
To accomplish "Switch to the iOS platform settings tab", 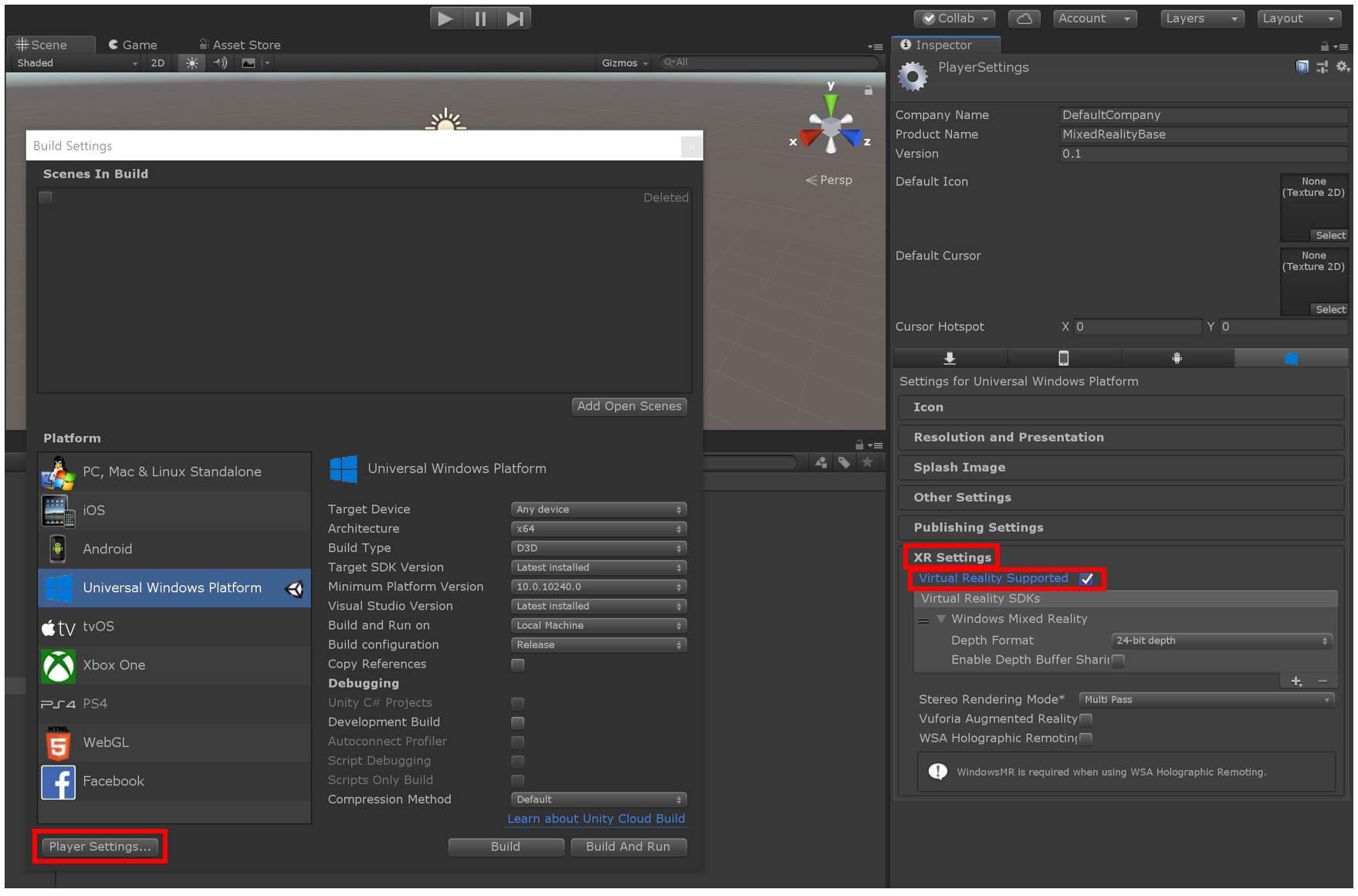I will (1065, 357).
